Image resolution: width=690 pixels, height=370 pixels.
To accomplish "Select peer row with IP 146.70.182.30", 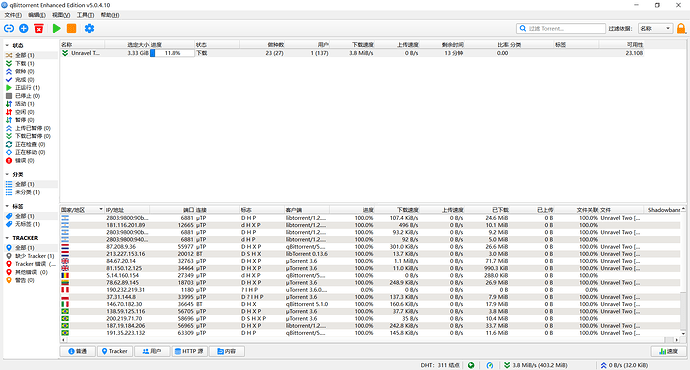I will [371, 304].
